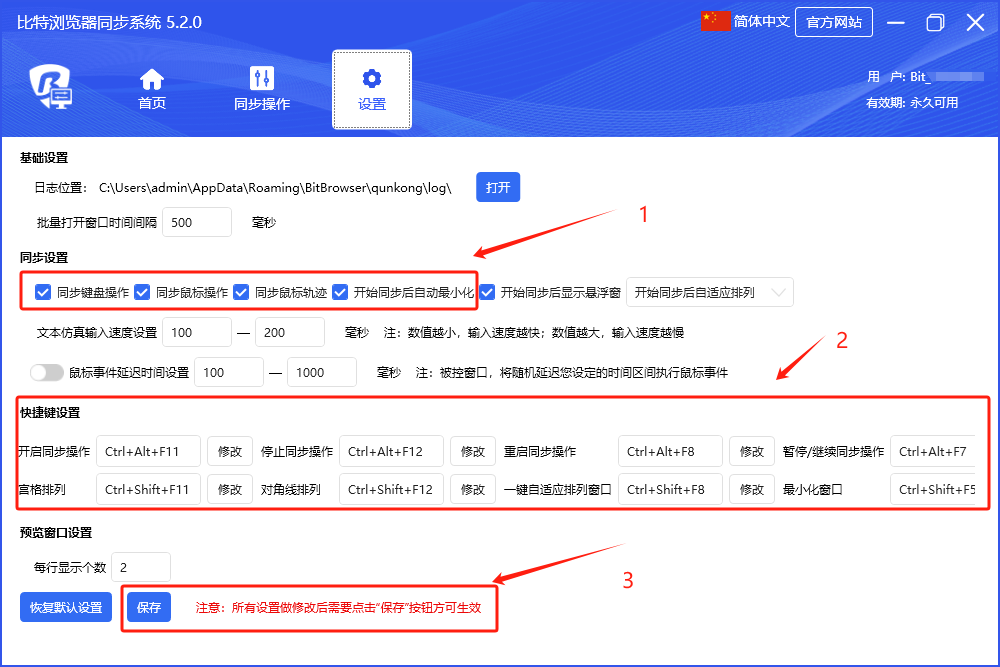
Task: Enable 鼠标事件延迟时间设置 switch
Action: 47,372
